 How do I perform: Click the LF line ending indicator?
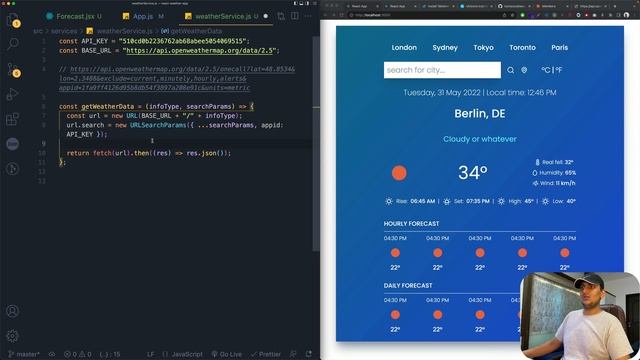tap(151, 354)
